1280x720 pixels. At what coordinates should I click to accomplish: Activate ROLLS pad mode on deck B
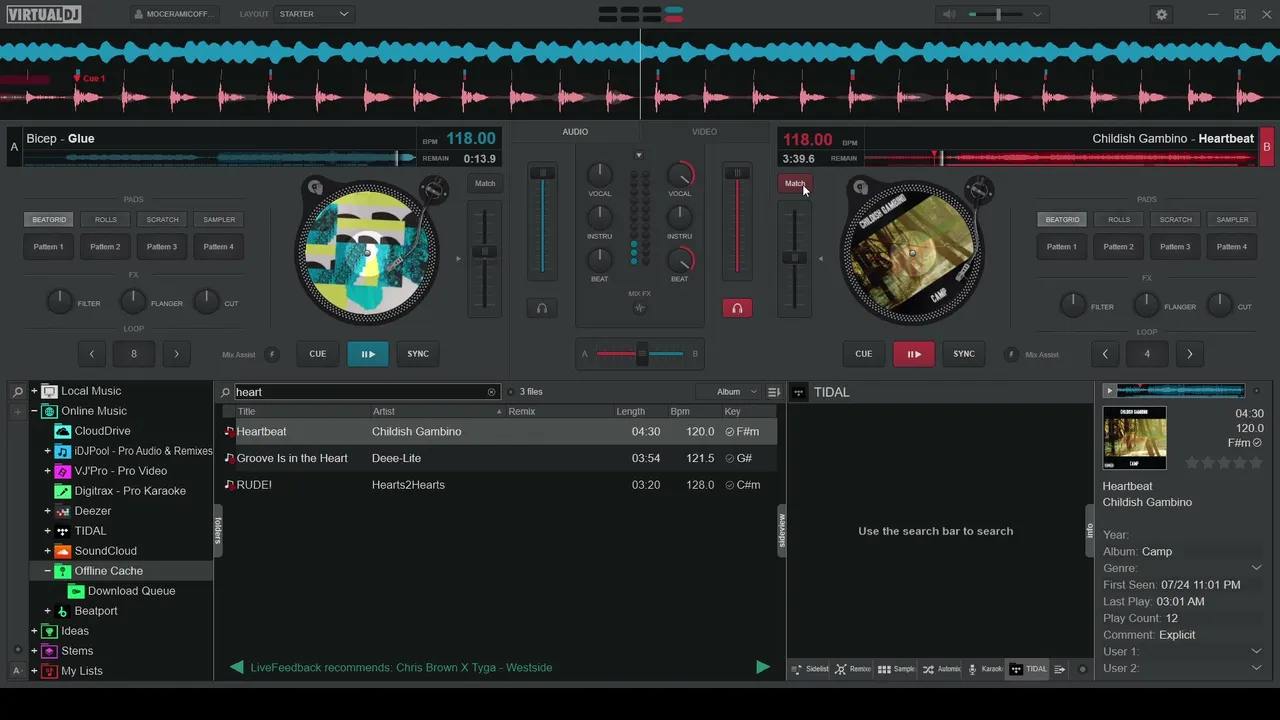(x=1119, y=220)
